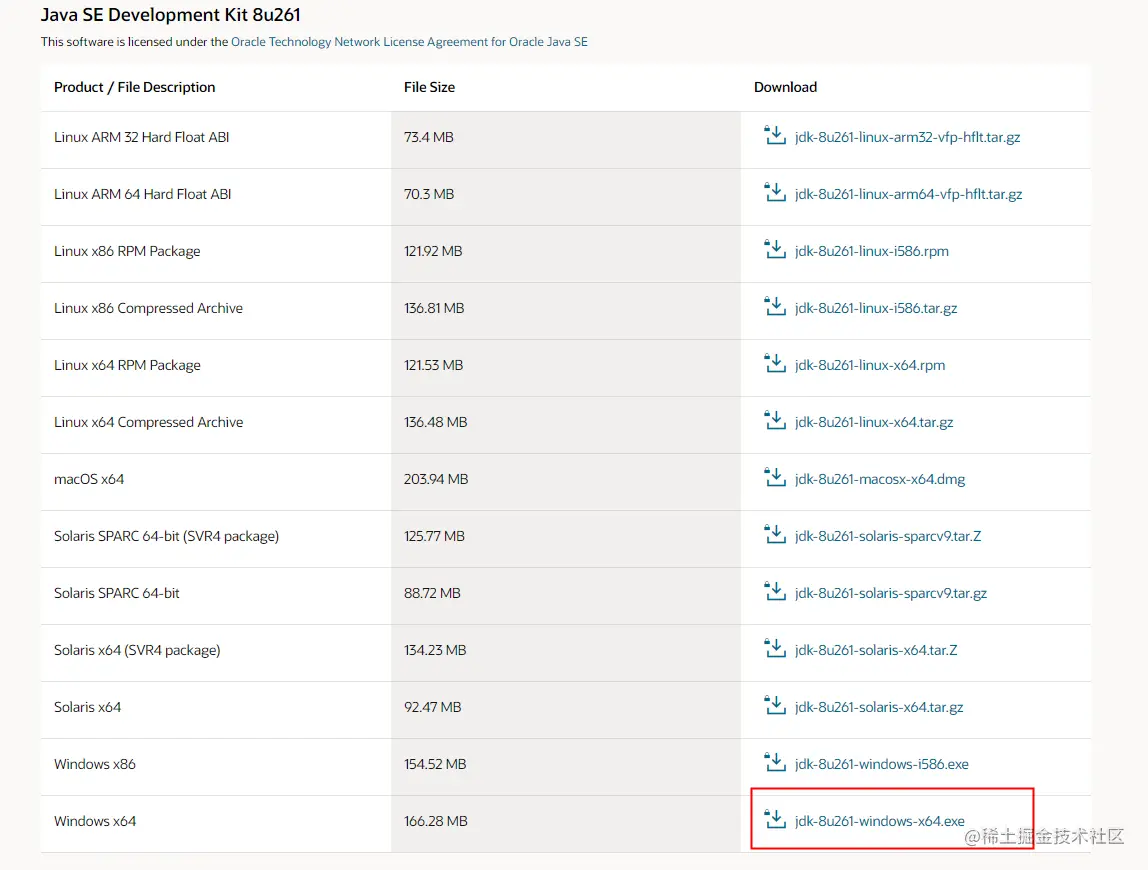Download jdk-8u261-linux-i586.tar.gz link
The height and width of the screenshot is (870, 1148).
[x=876, y=308]
